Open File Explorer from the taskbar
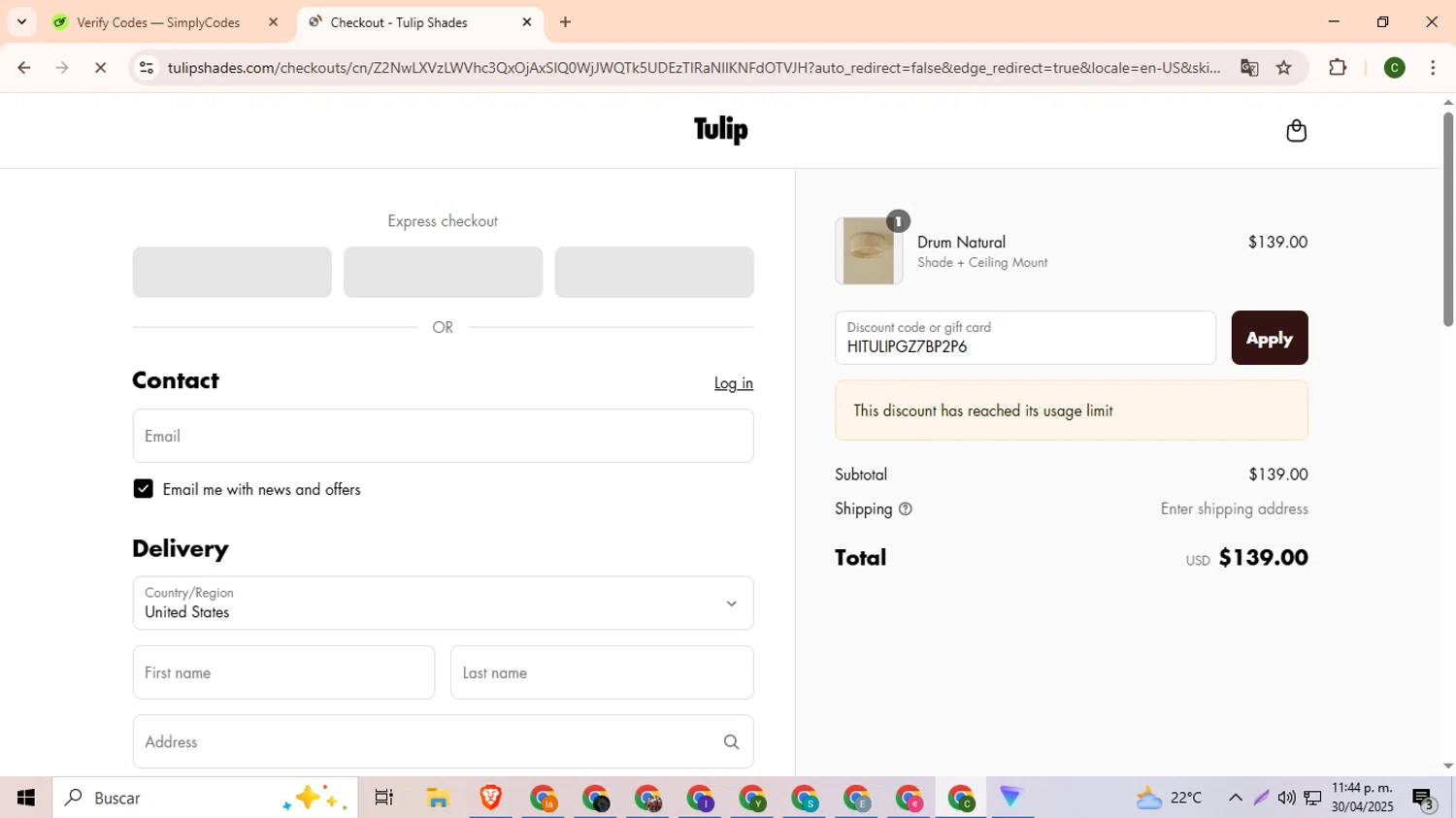1456x818 pixels. tap(438, 798)
